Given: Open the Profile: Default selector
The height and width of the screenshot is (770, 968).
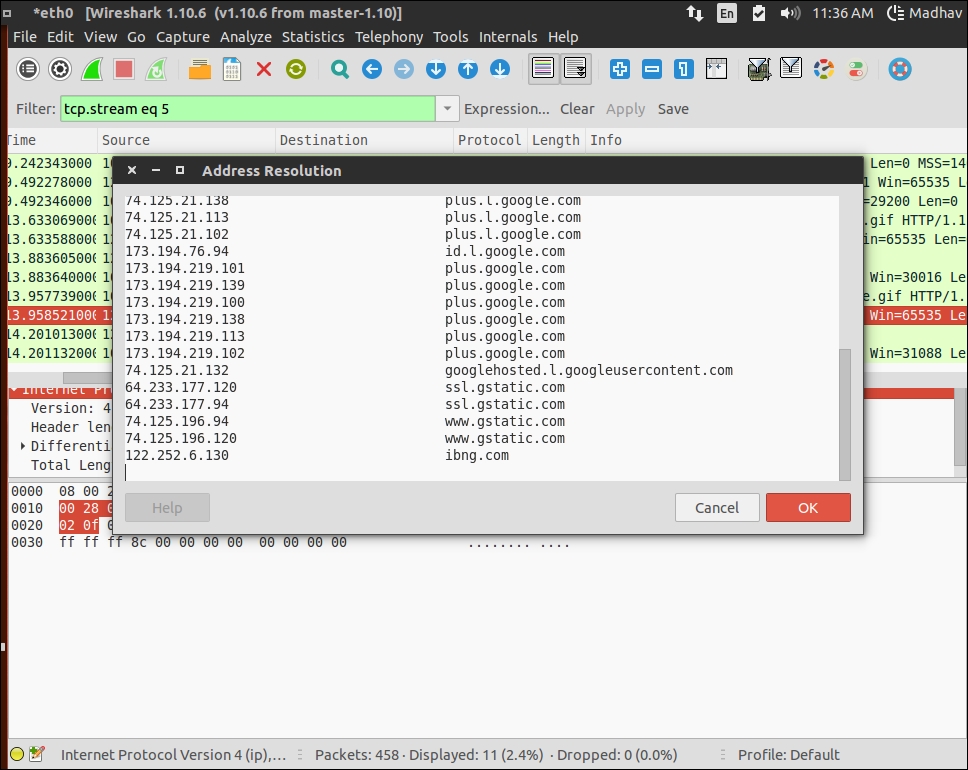Looking at the screenshot, I should 788,755.
